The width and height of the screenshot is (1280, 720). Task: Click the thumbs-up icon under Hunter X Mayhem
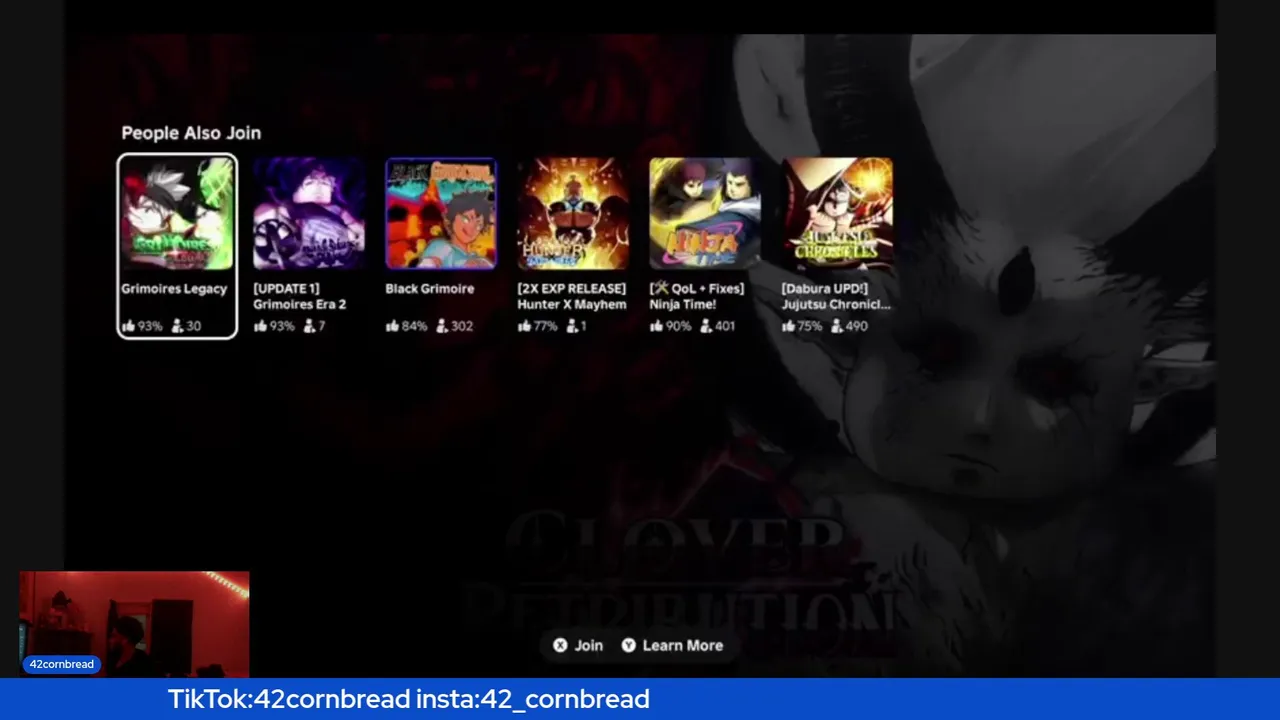pos(524,326)
